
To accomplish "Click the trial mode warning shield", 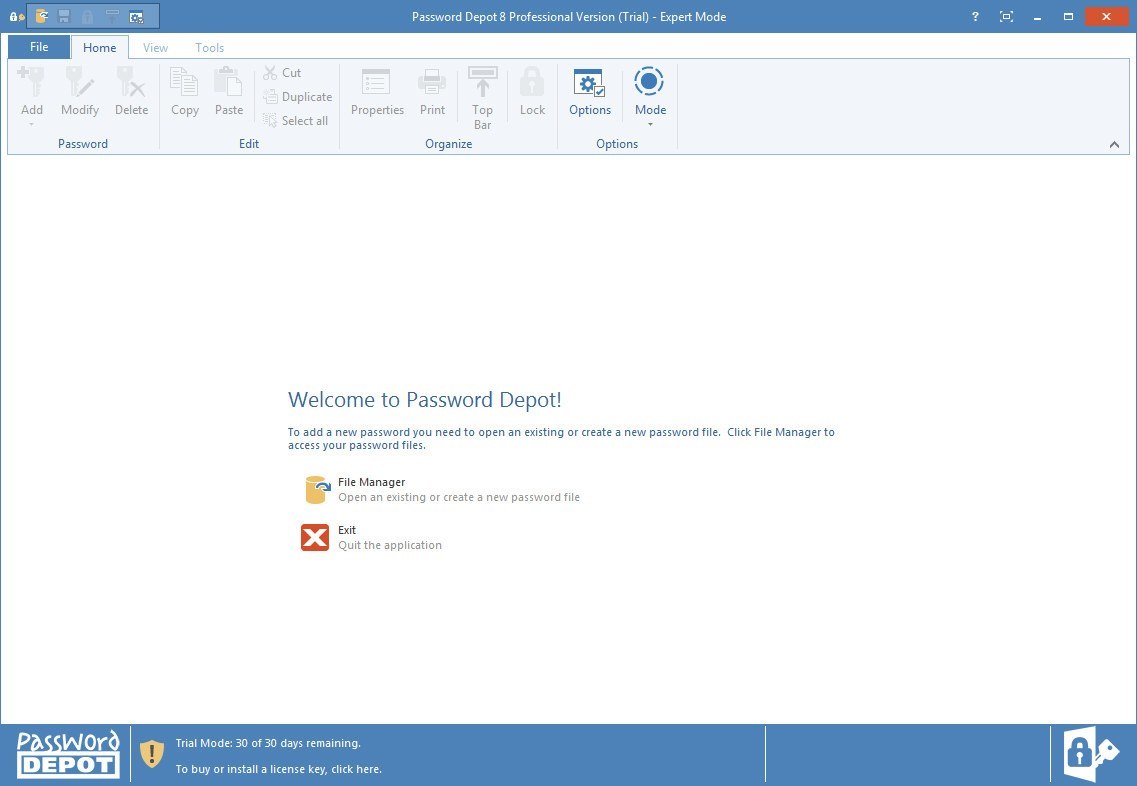I will point(151,752).
